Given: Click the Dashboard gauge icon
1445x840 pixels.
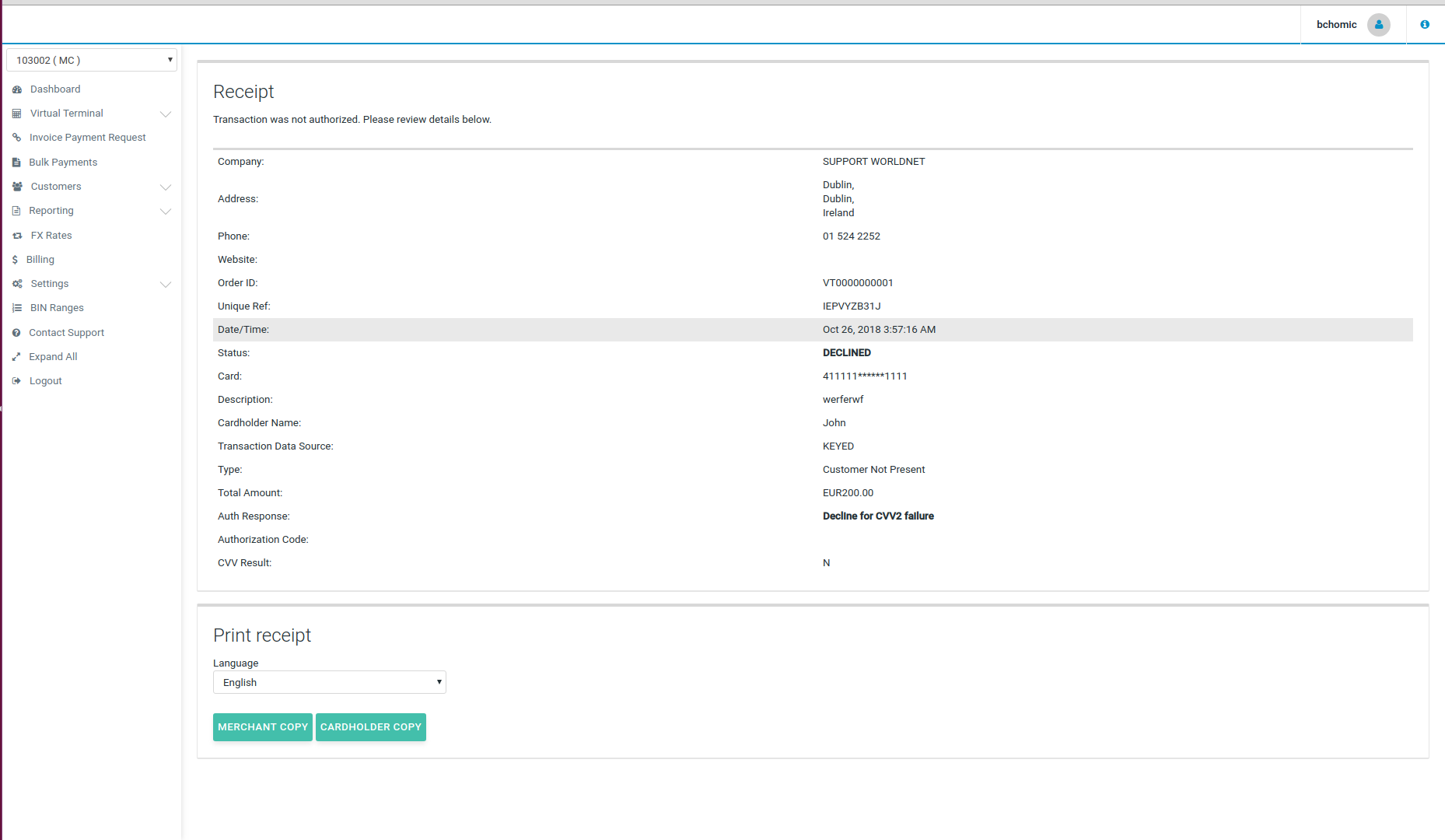Looking at the screenshot, I should [17, 89].
